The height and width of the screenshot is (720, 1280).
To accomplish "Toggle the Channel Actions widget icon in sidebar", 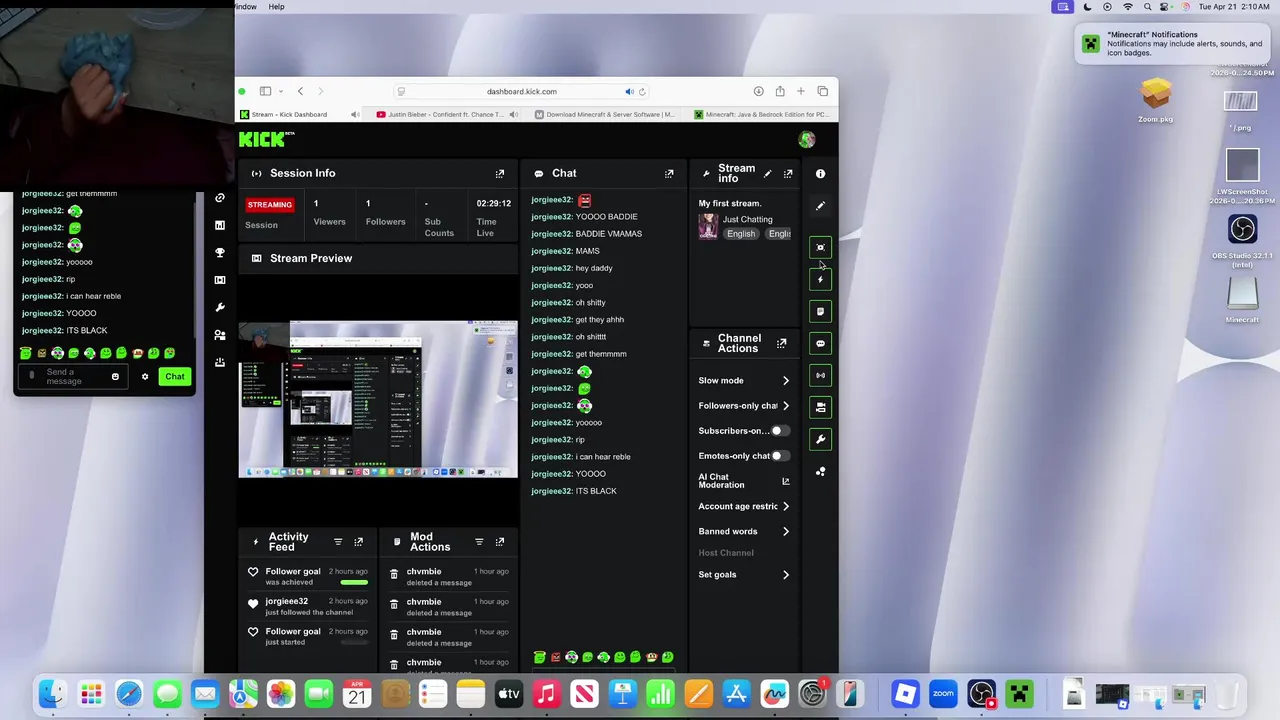I will [x=820, y=408].
